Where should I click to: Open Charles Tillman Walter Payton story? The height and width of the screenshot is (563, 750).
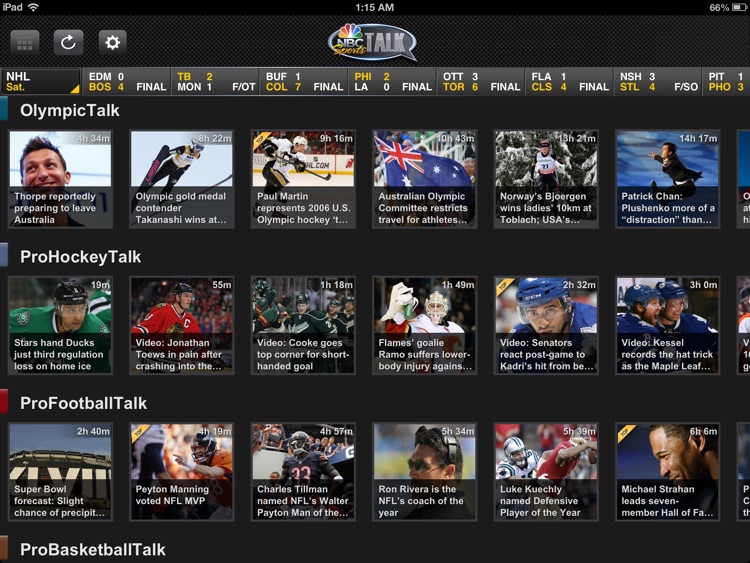(303, 472)
